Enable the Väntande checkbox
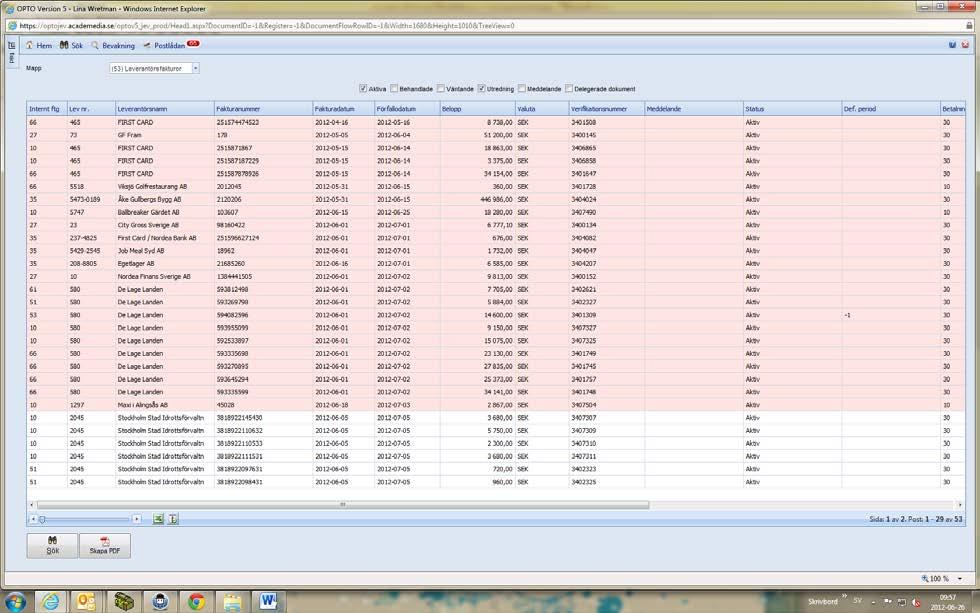 pyautogui.click(x=441, y=89)
